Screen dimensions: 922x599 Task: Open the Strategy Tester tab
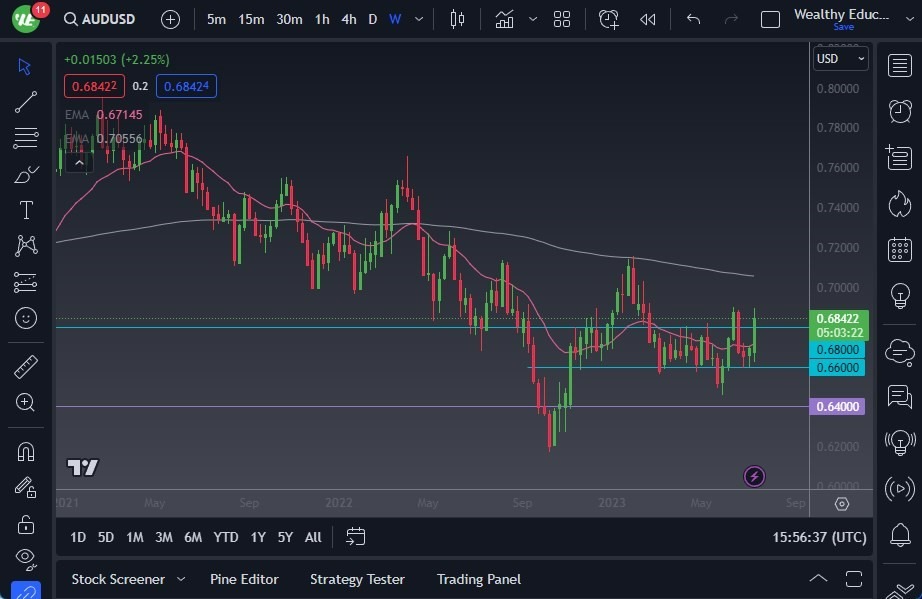tap(357, 578)
